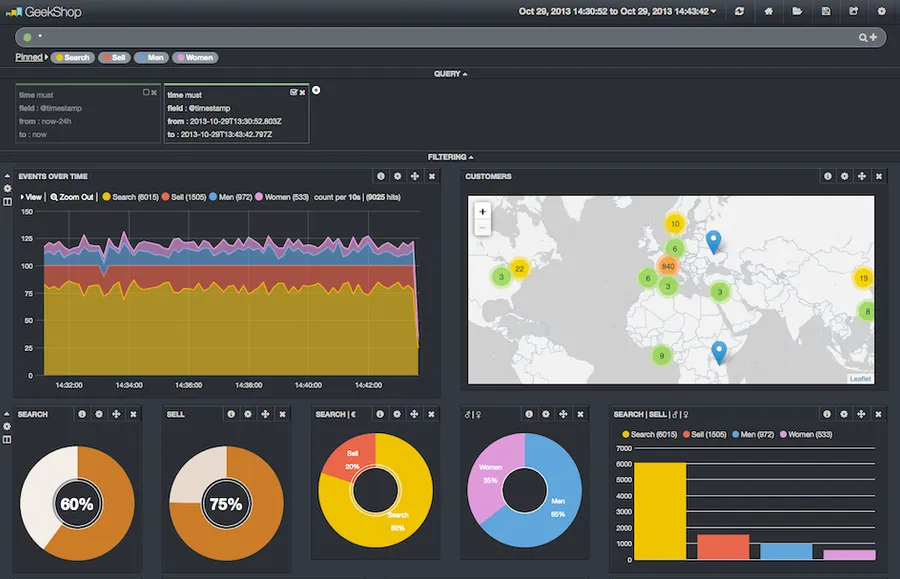Show info for Search | Sell bar panel
Image resolution: width=900 pixels, height=579 pixels.
(x=827, y=414)
